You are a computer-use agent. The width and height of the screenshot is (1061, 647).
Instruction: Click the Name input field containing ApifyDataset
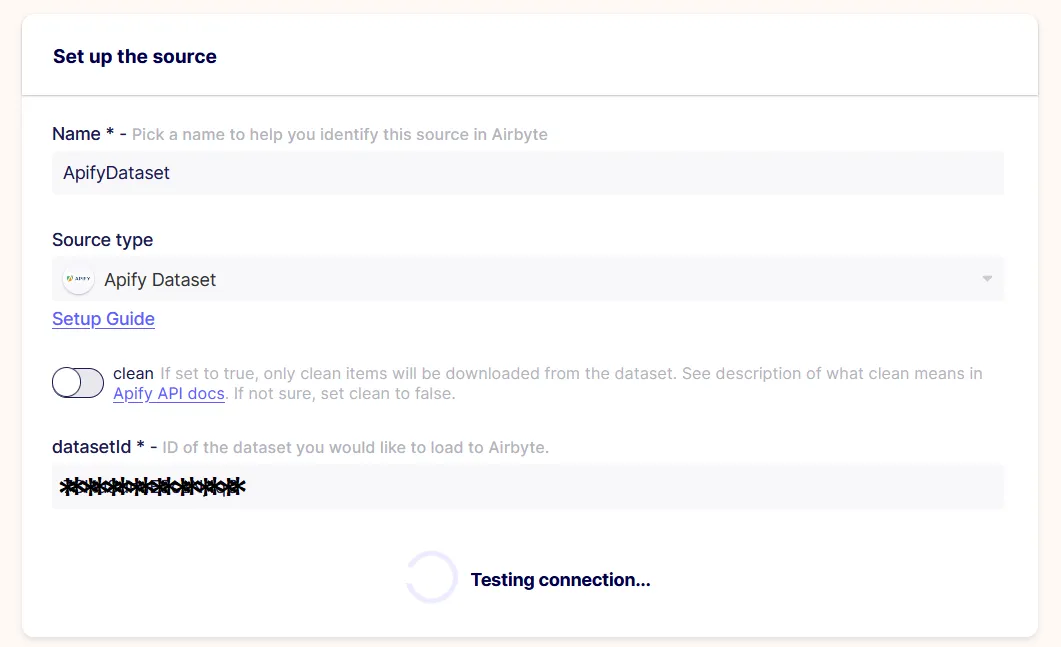pyautogui.click(x=528, y=173)
